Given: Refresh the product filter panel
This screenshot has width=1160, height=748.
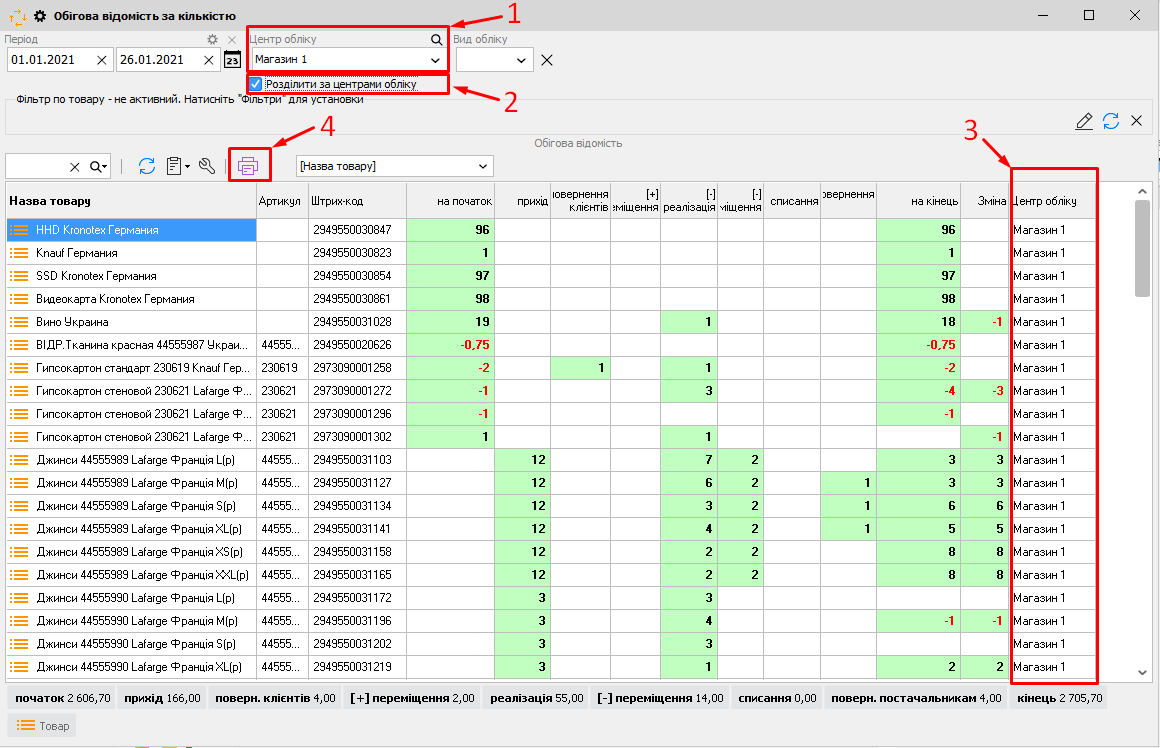Looking at the screenshot, I should pyautogui.click(x=1110, y=121).
